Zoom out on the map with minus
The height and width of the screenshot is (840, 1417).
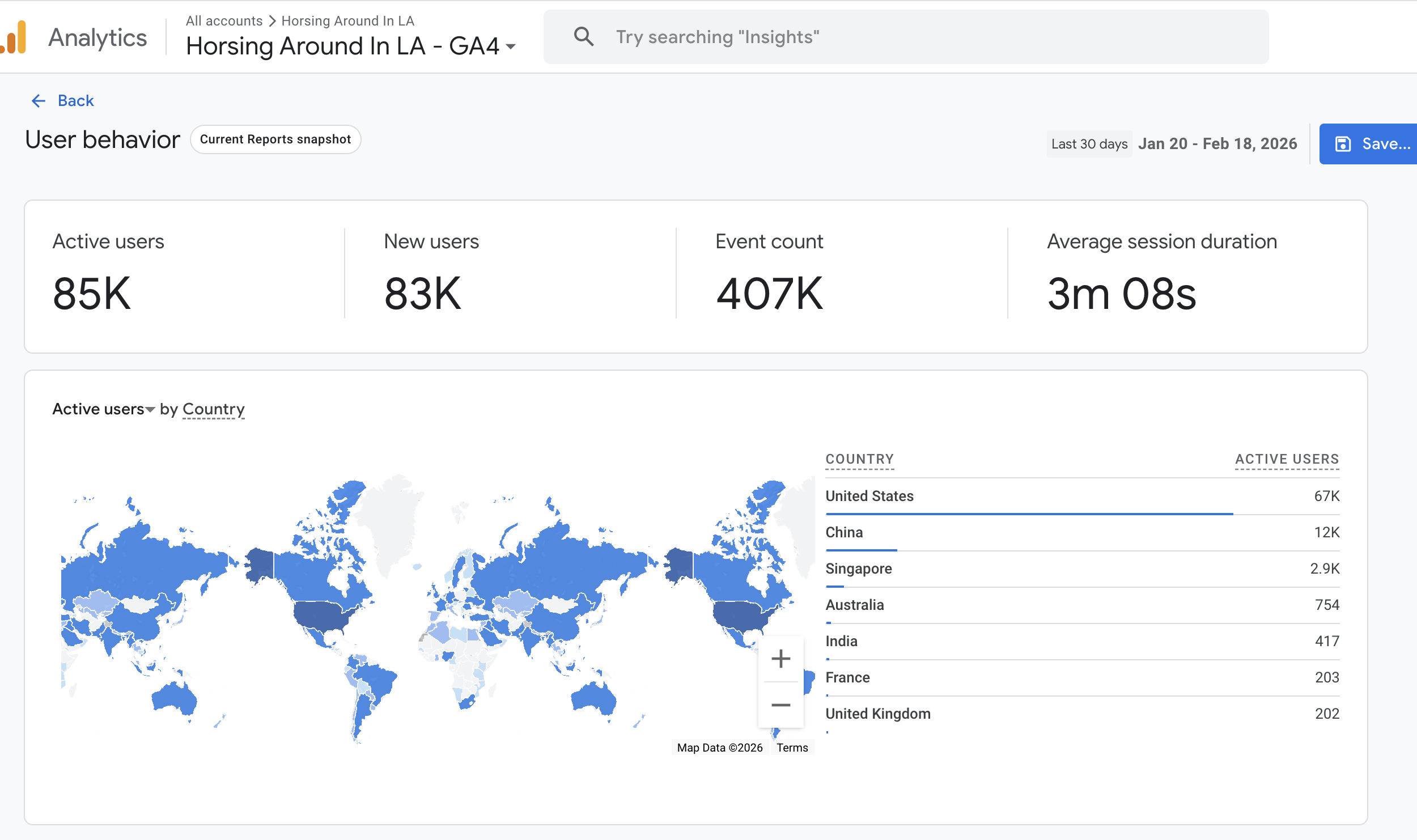[x=780, y=705]
